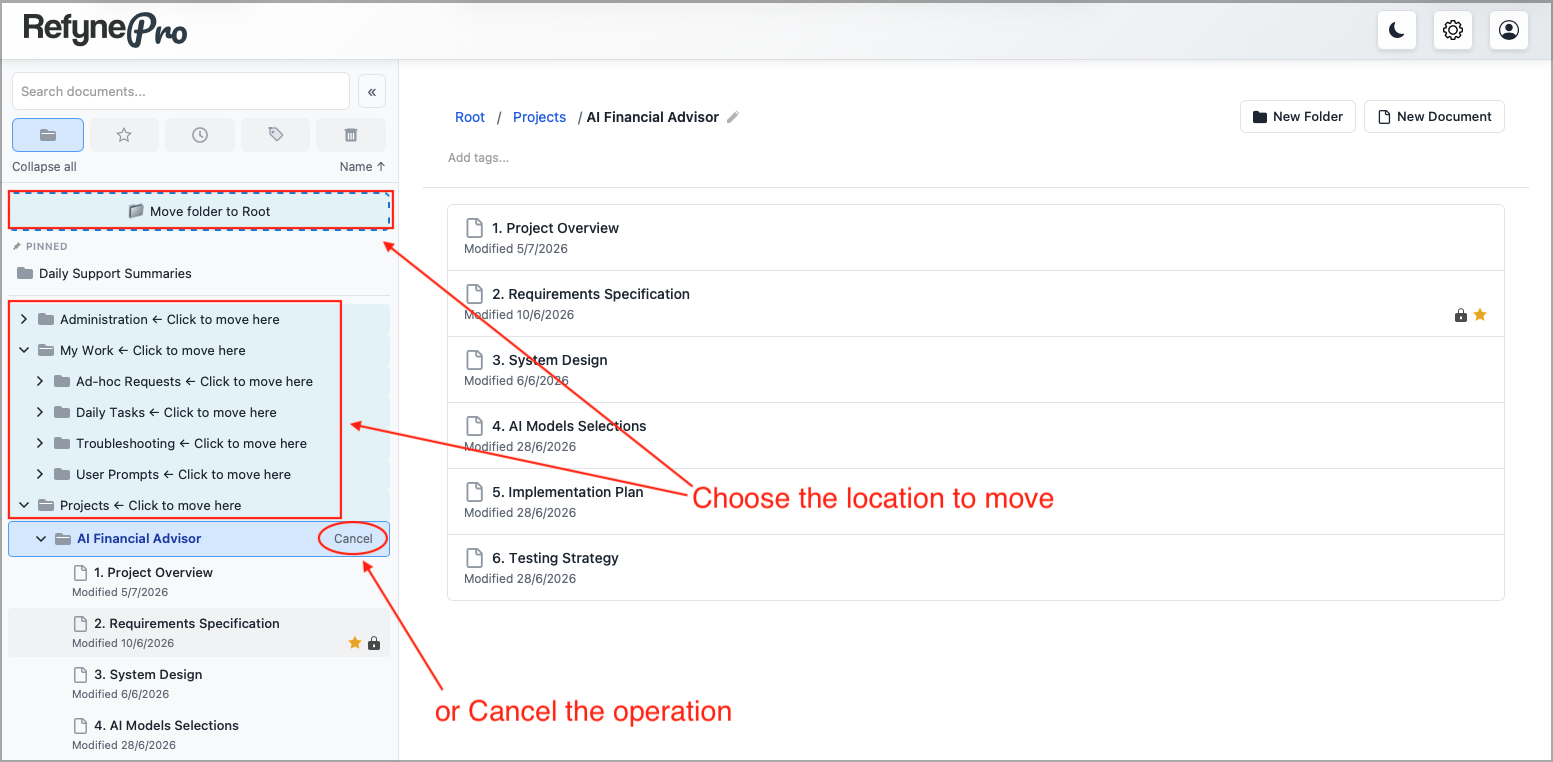Switch to the recent clock tab
Image resolution: width=1553 pixels, height=762 pixels.
200,135
